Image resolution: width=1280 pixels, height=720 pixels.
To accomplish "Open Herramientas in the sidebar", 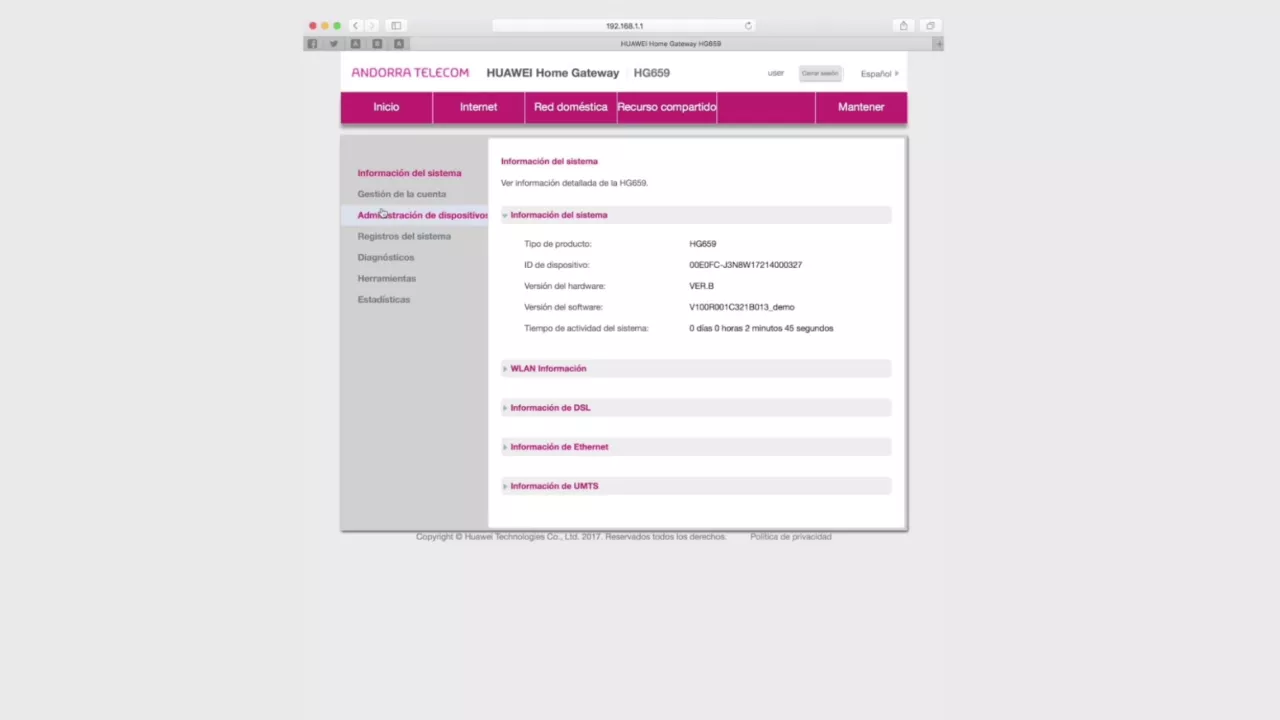I will [x=386, y=278].
